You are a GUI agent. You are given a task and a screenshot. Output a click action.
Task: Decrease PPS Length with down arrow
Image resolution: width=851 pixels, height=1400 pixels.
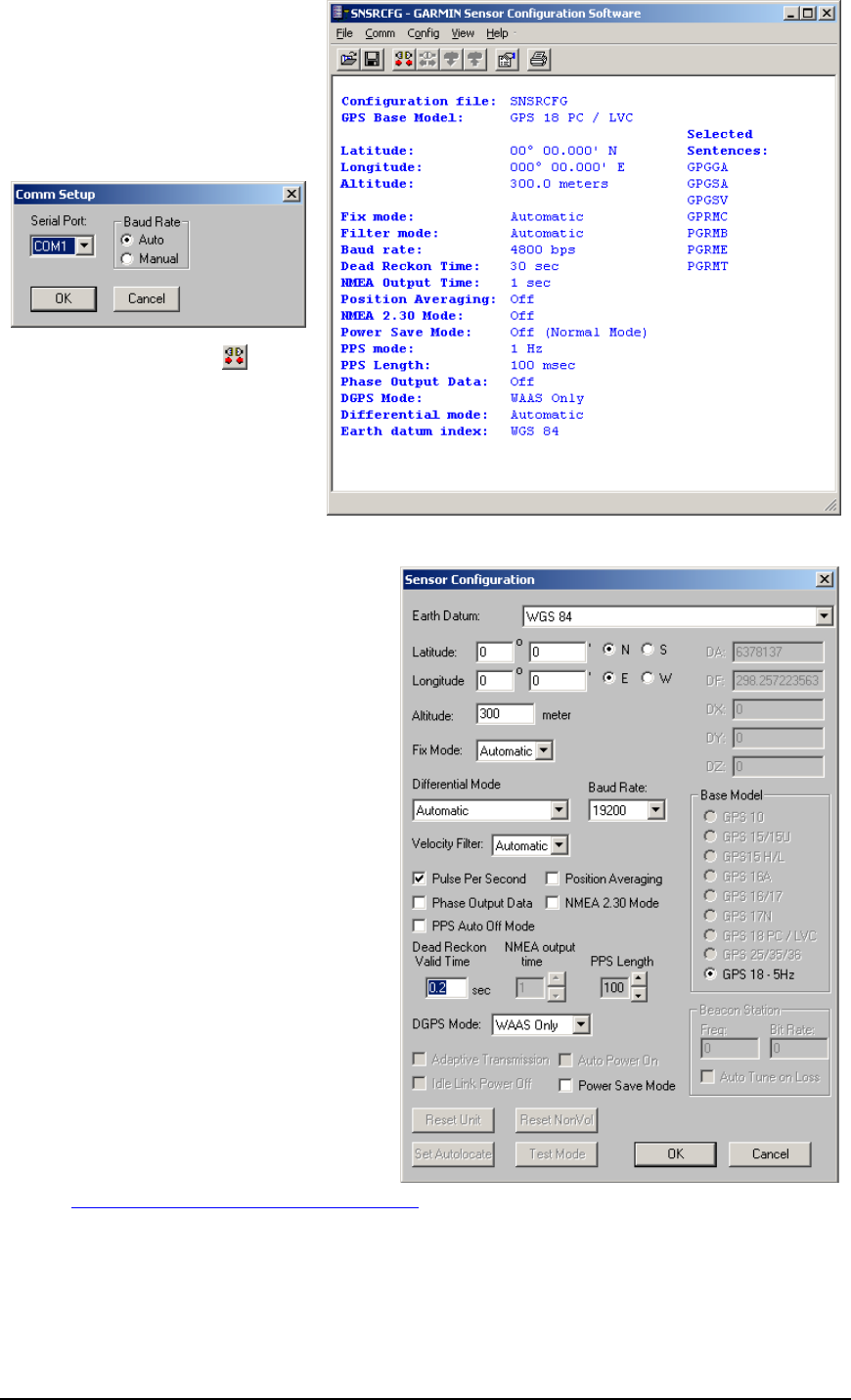tap(639, 994)
